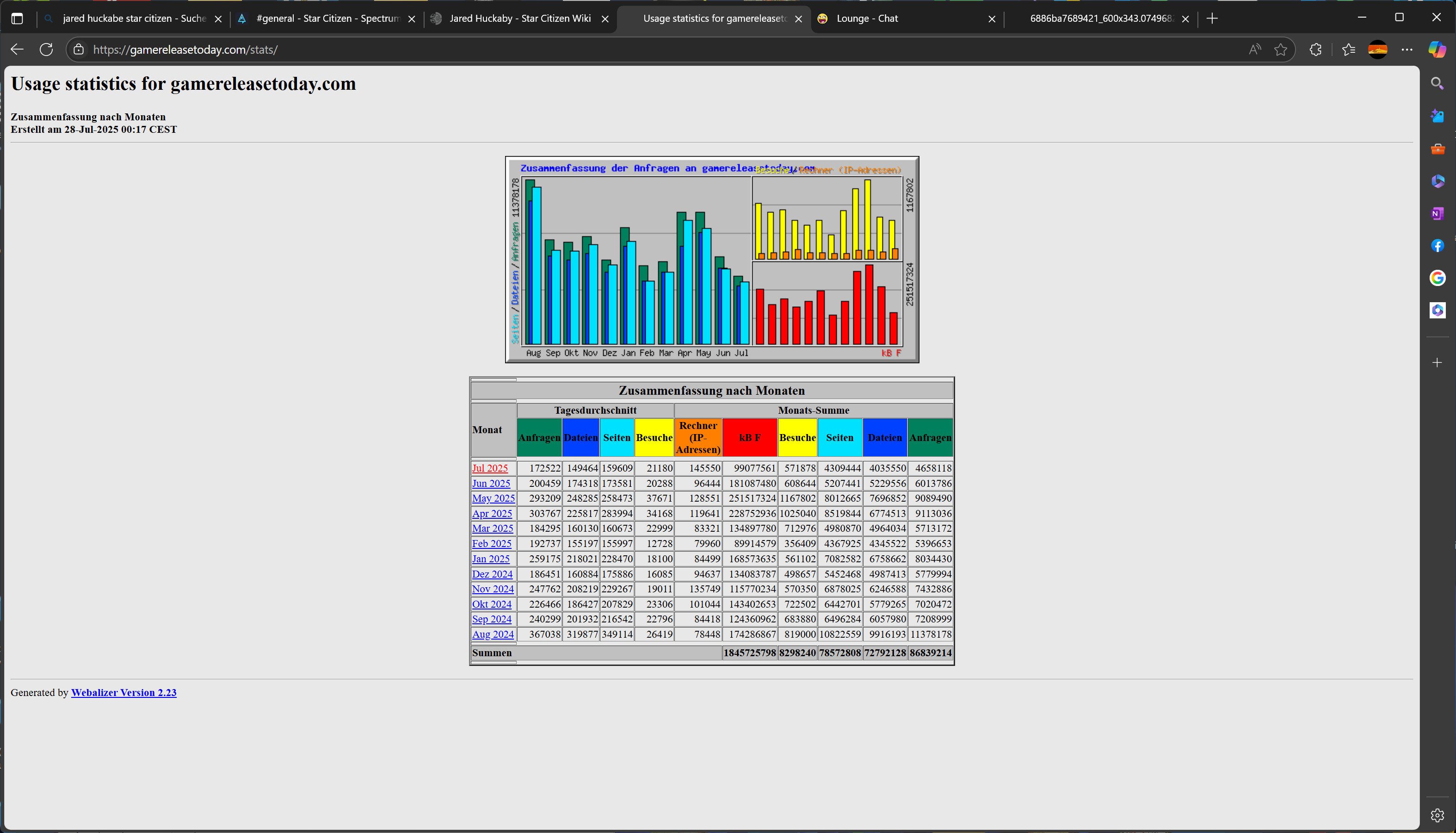The image size is (1456, 833).
Task: Open the tab actions menu button
Action: click(x=17, y=19)
